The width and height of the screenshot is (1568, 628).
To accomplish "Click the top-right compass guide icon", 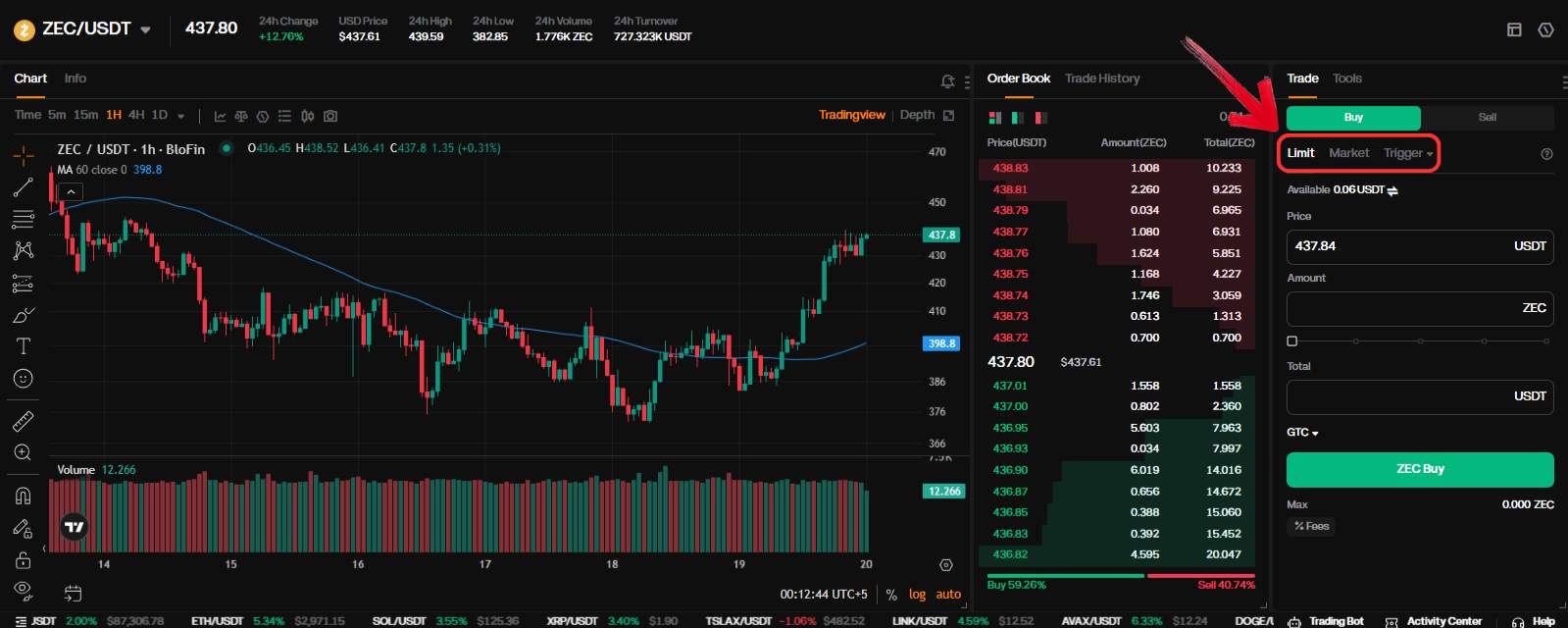I will [1545, 29].
